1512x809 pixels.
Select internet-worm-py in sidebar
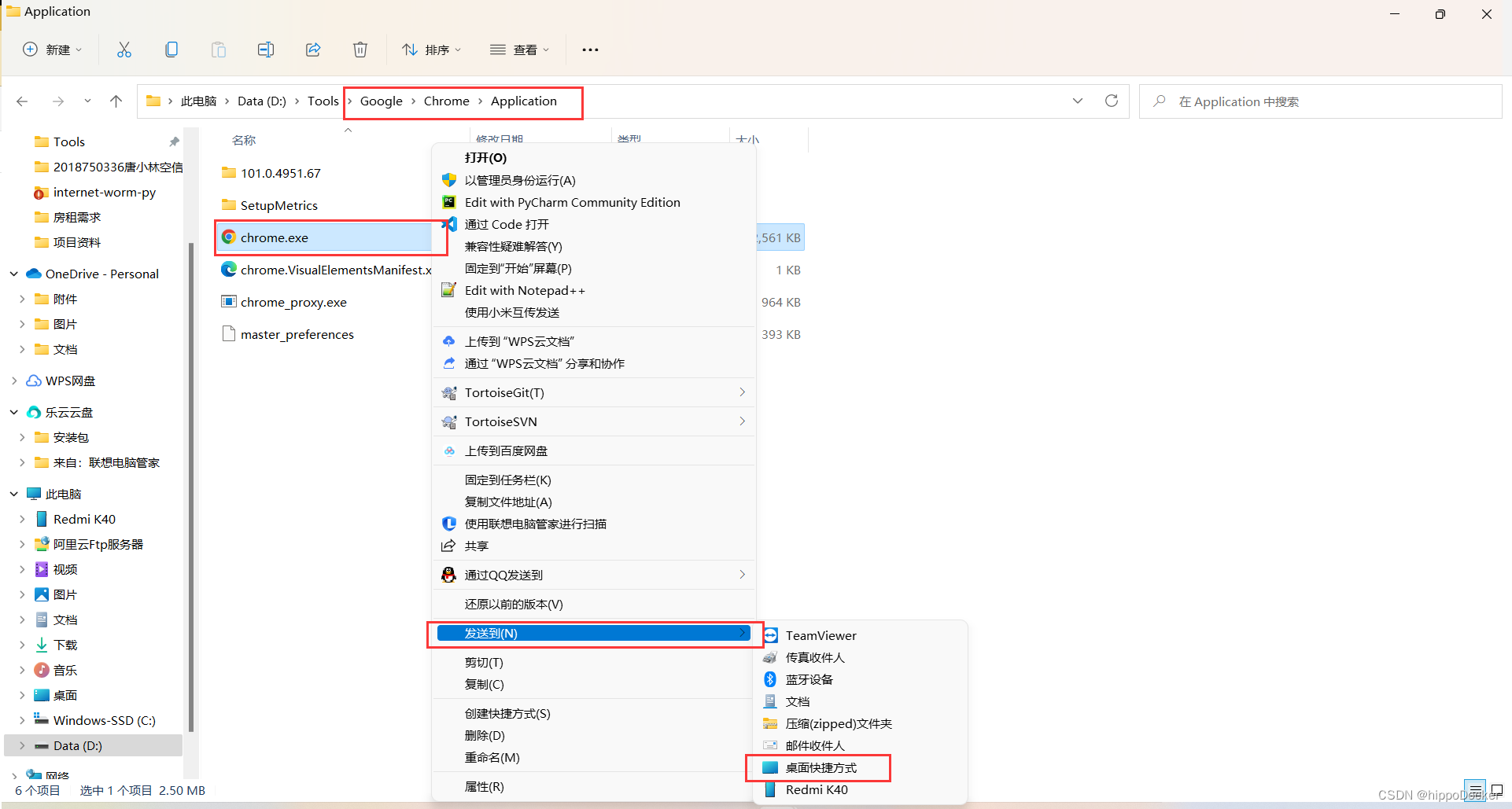tap(105, 192)
